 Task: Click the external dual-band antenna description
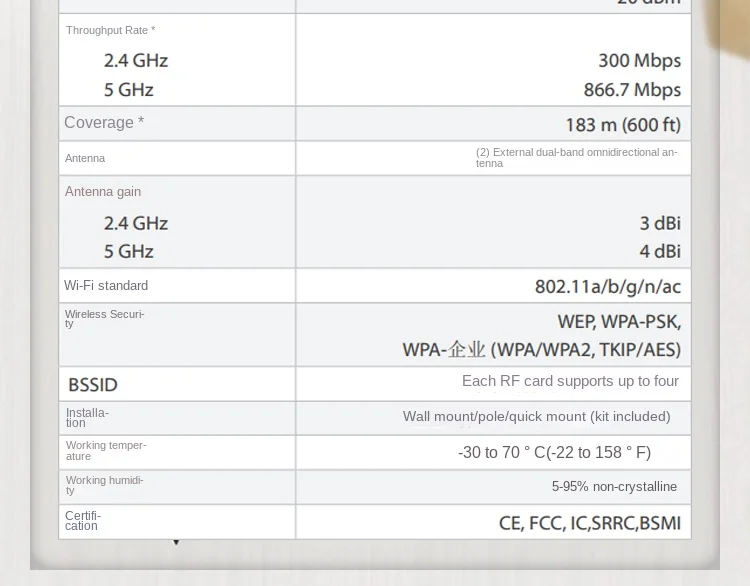click(576, 158)
